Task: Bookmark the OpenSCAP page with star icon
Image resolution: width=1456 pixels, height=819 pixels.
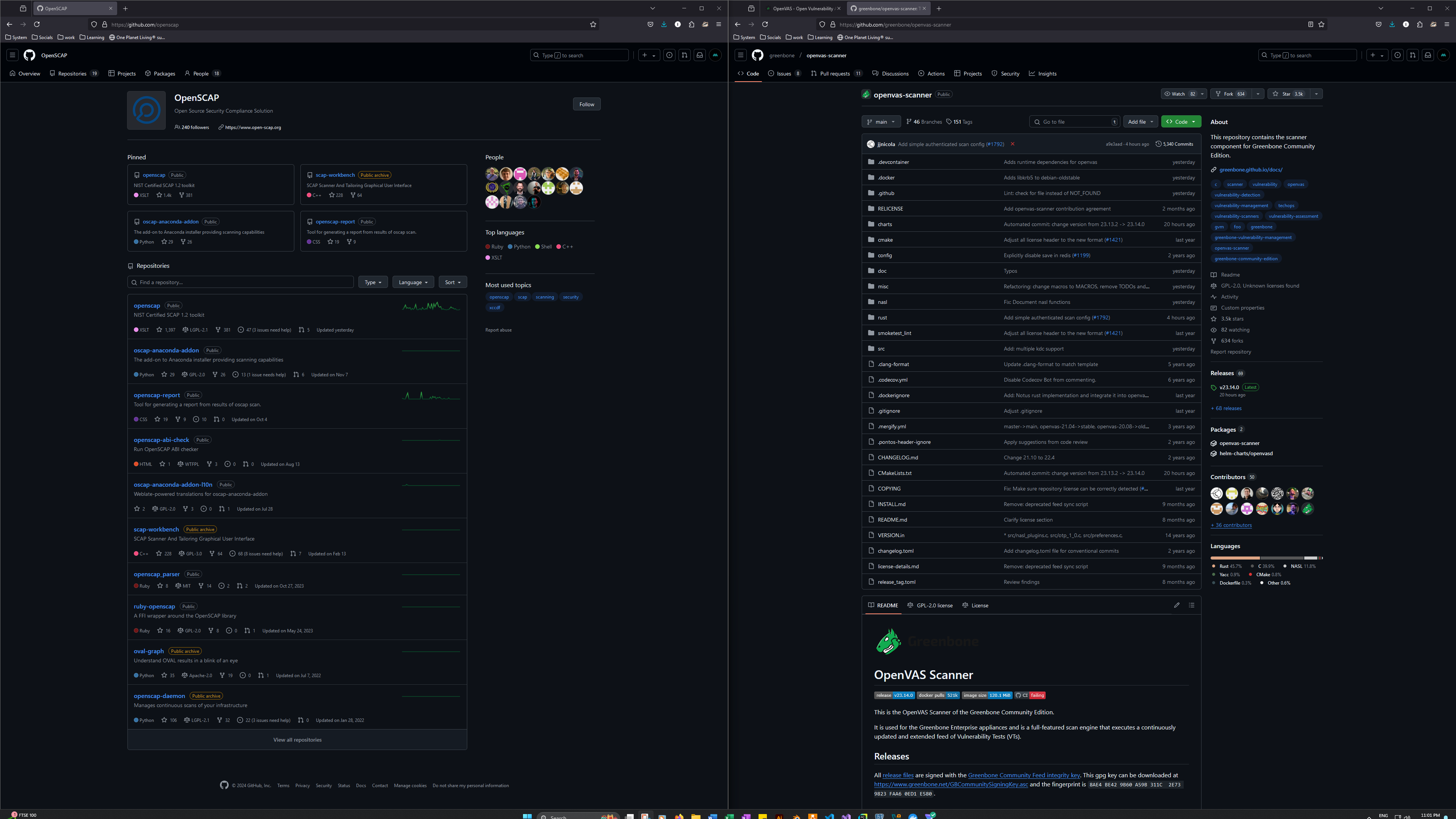Action: click(593, 24)
